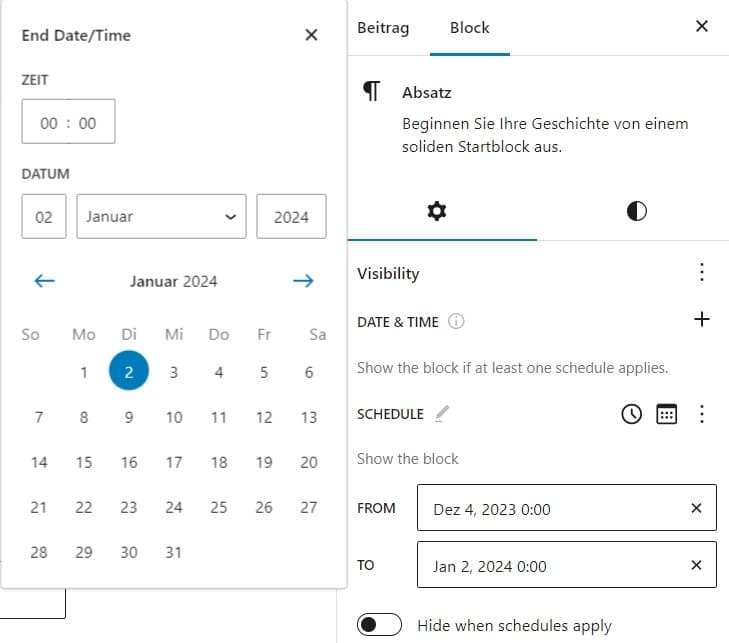Choose January 19 in the calendar
The width and height of the screenshot is (729, 643).
[x=264, y=462]
